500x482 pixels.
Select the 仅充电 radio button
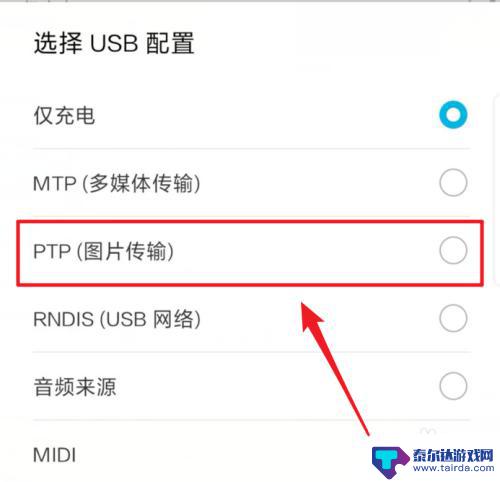click(453, 115)
